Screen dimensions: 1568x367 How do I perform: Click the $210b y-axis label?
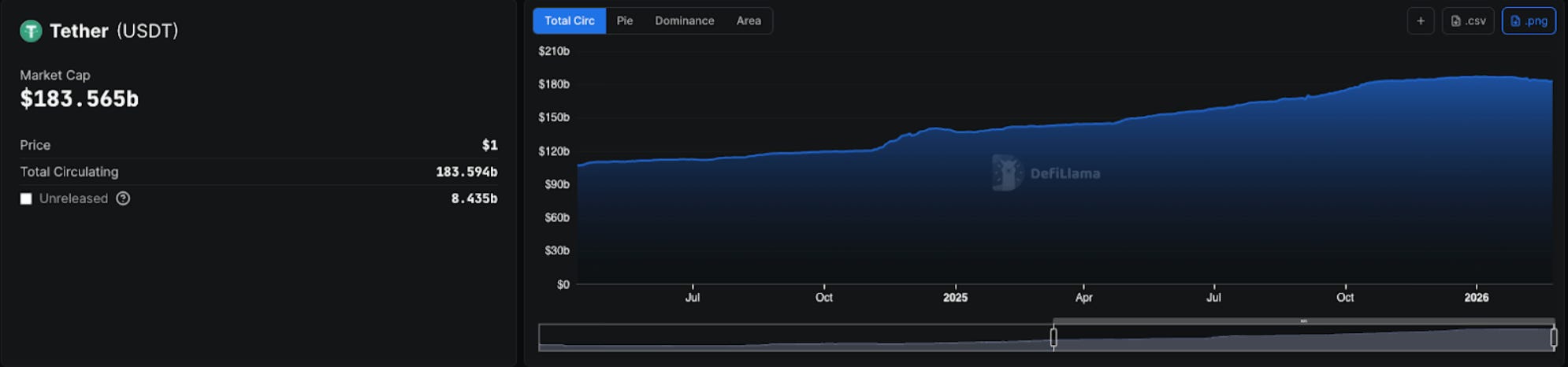(554, 51)
